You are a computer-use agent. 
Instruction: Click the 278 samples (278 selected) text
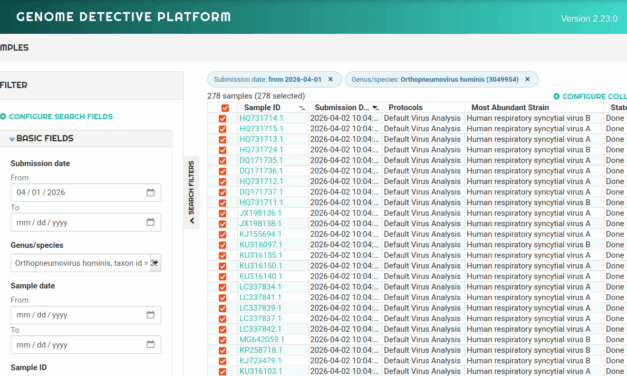pos(256,96)
